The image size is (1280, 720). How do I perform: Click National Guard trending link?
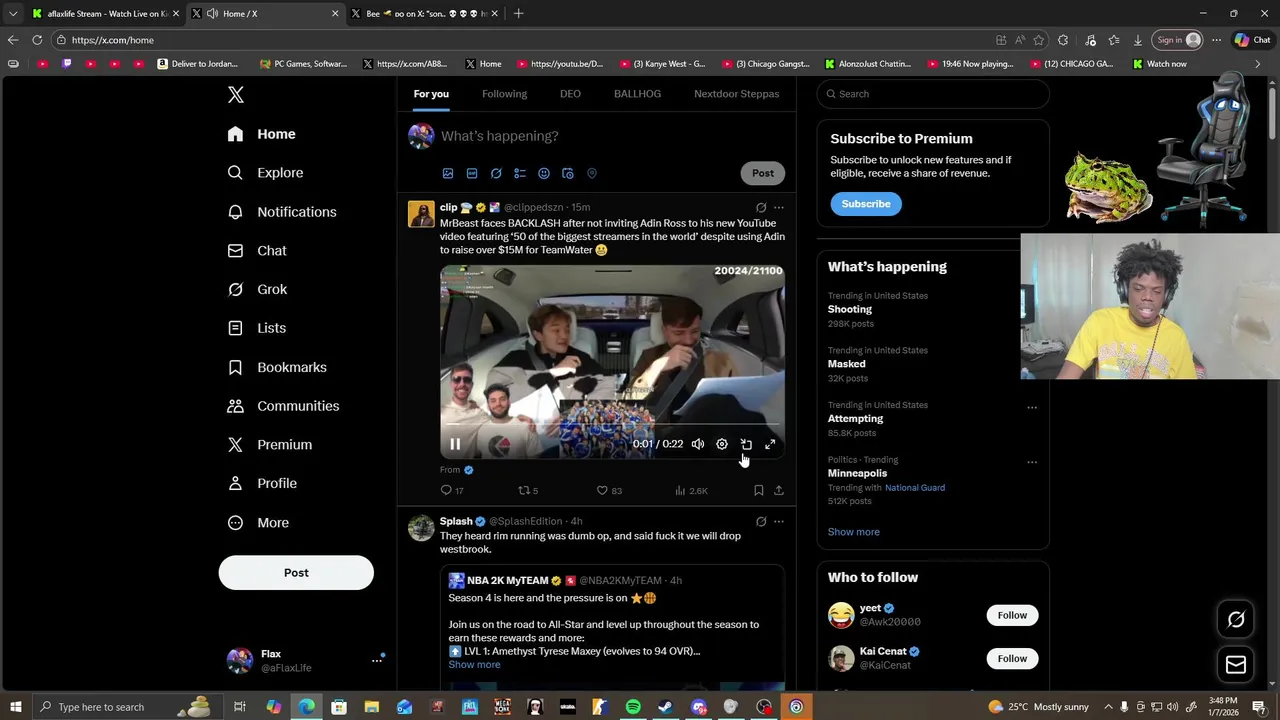click(915, 488)
